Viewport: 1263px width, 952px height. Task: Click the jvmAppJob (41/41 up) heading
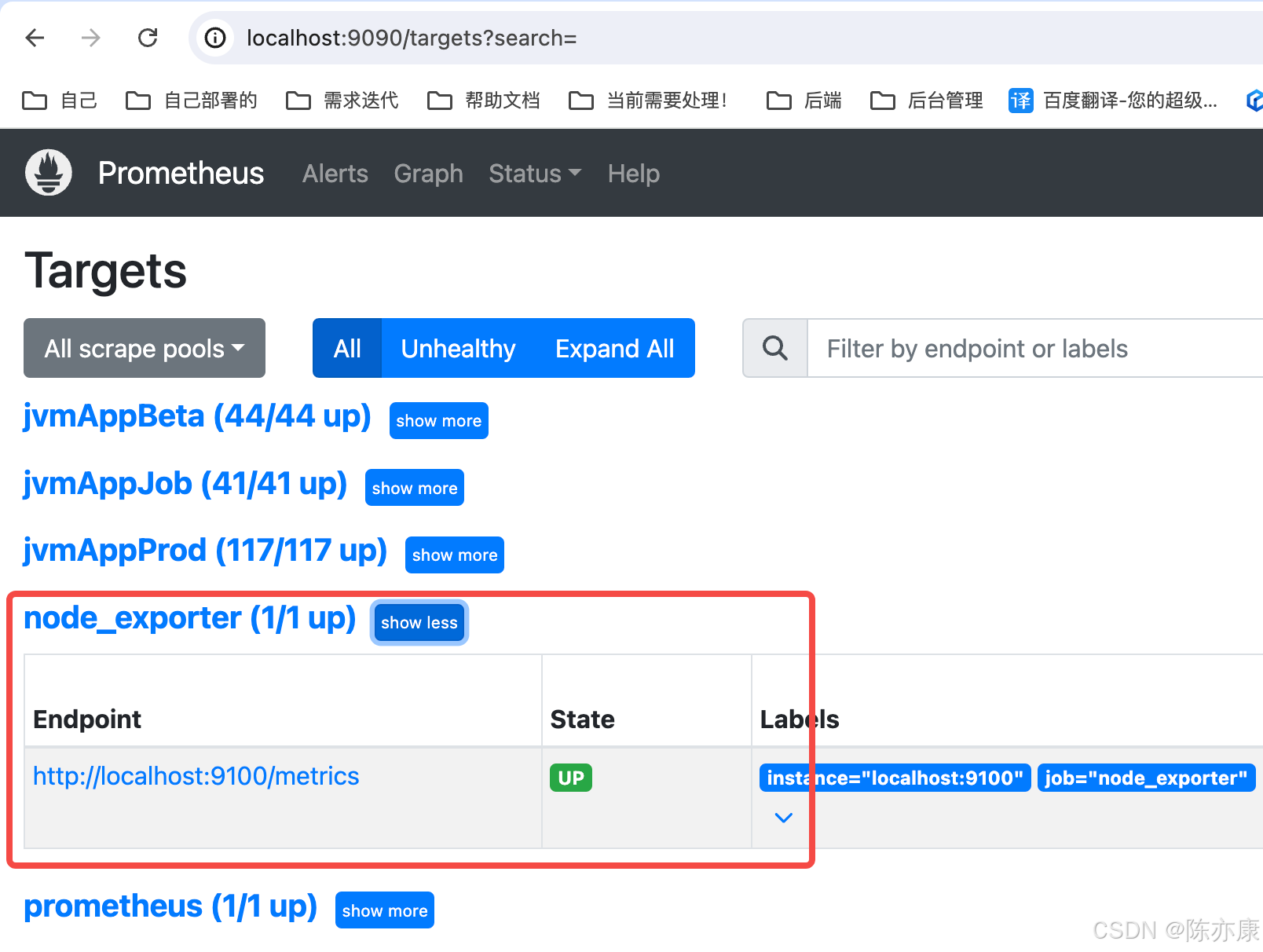[x=185, y=484]
